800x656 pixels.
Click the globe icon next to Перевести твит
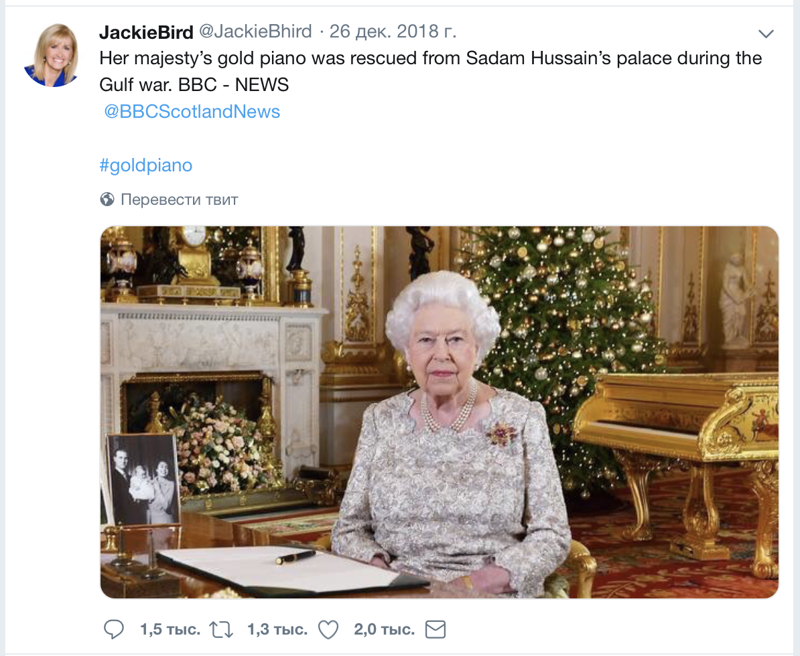[107, 199]
